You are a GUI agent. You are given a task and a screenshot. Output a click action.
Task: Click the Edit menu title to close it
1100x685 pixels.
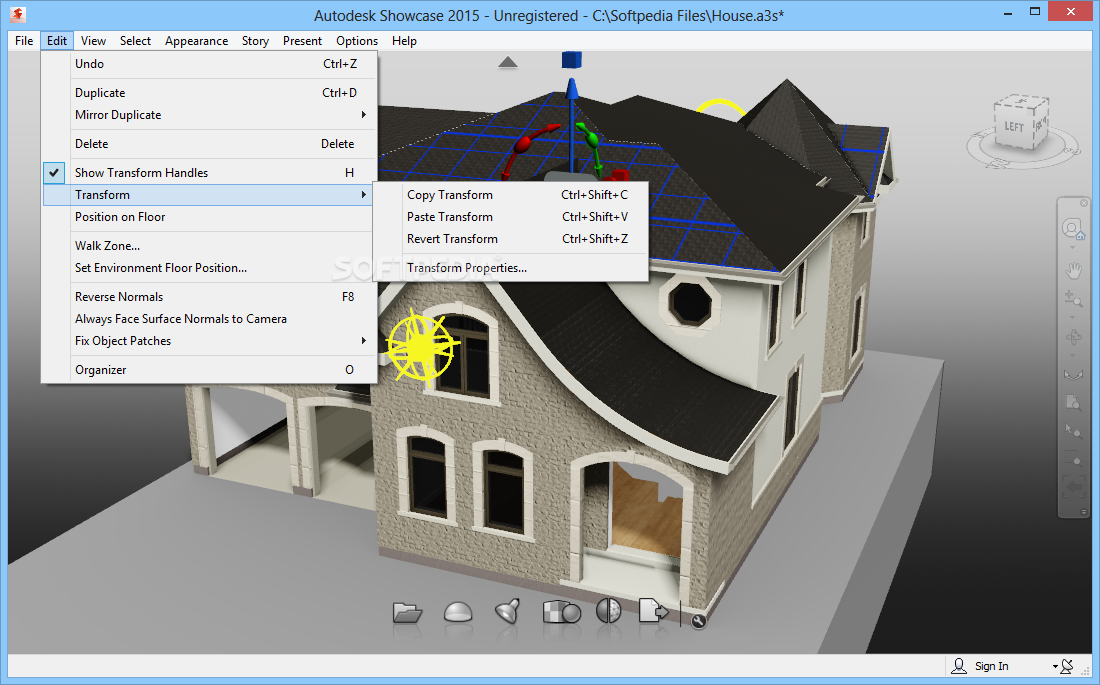coord(57,41)
